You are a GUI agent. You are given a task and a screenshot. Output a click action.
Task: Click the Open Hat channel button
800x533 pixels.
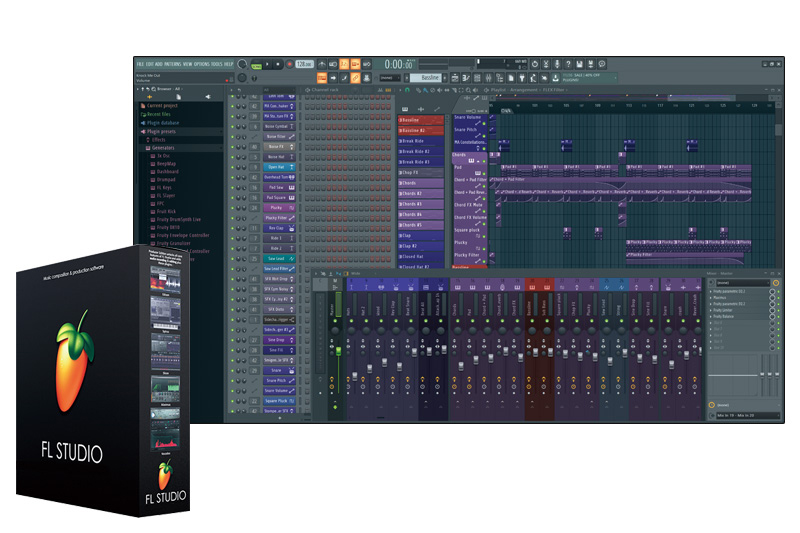pyautogui.click(x=279, y=167)
